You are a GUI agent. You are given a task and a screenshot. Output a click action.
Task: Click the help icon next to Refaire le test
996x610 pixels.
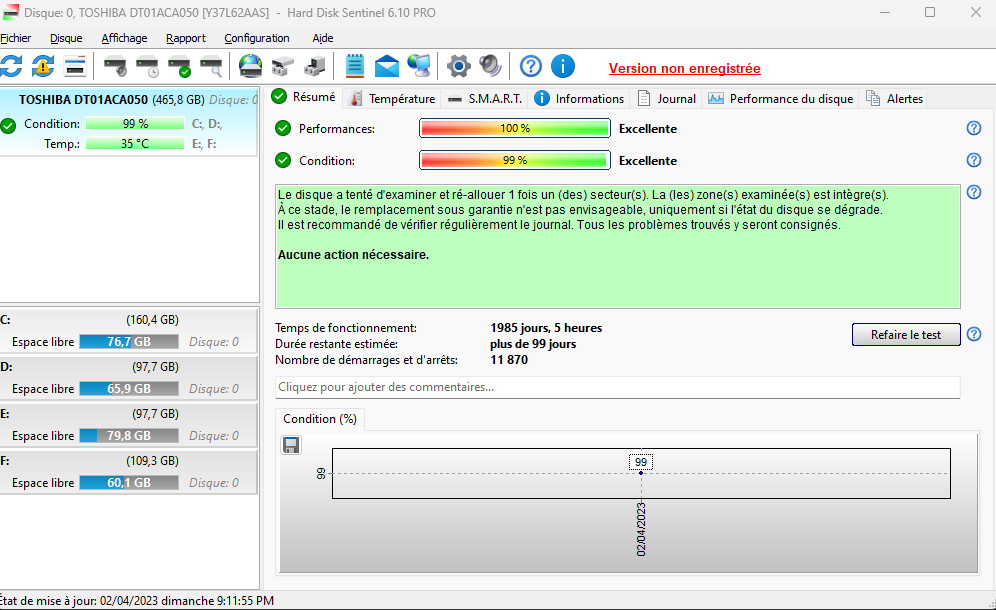[974, 334]
